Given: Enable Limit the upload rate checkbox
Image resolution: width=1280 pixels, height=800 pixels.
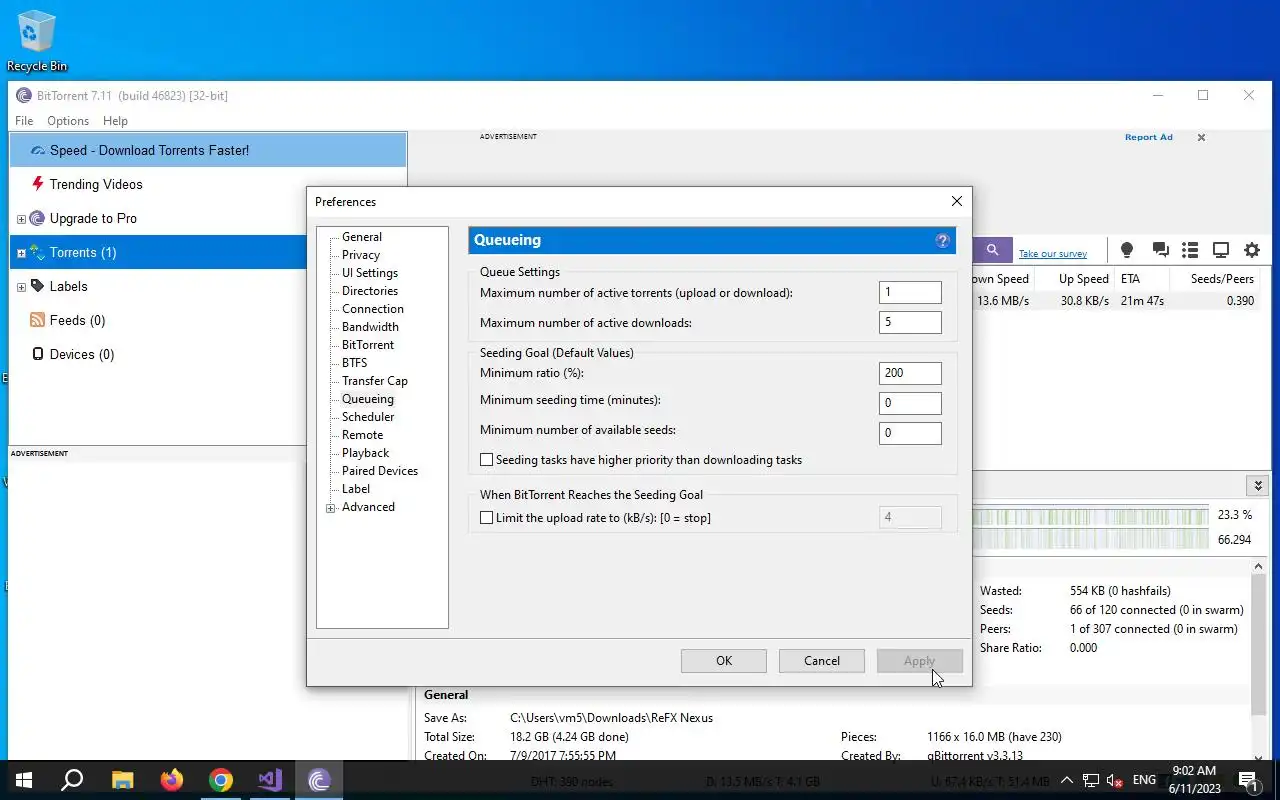Looking at the screenshot, I should (487, 518).
